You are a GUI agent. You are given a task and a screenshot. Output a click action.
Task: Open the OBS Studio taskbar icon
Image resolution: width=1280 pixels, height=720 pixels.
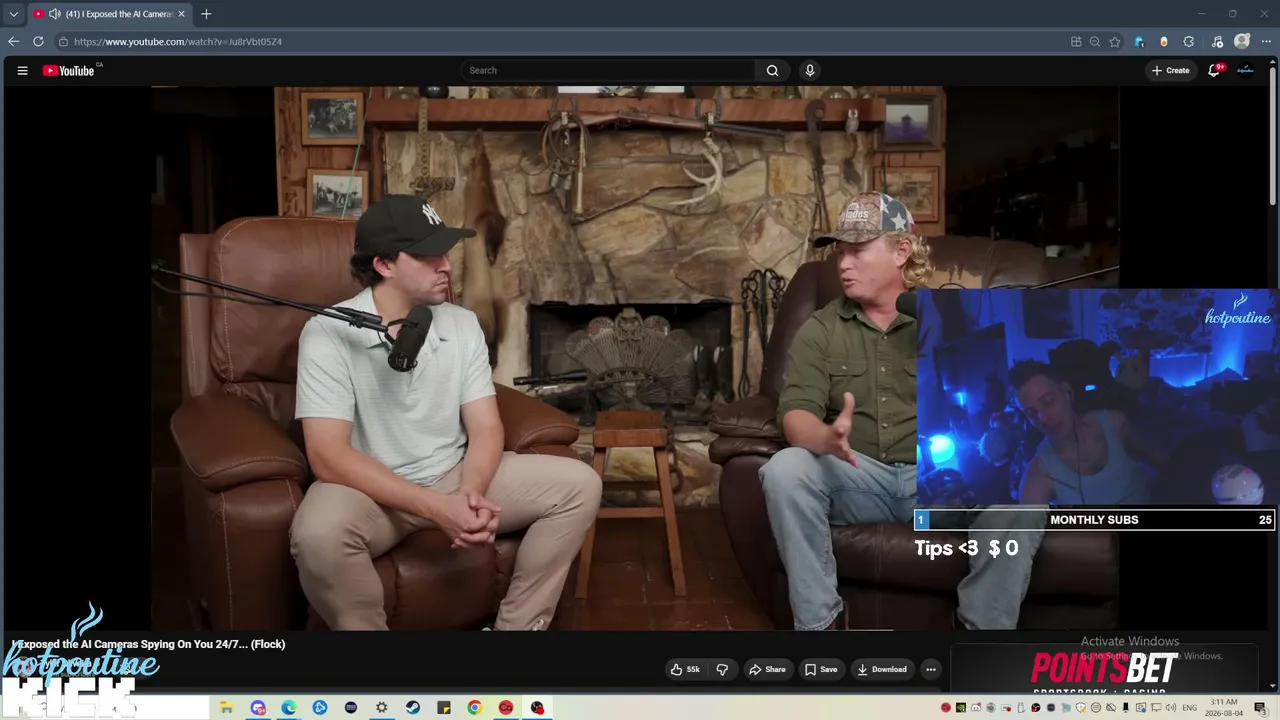(x=537, y=708)
